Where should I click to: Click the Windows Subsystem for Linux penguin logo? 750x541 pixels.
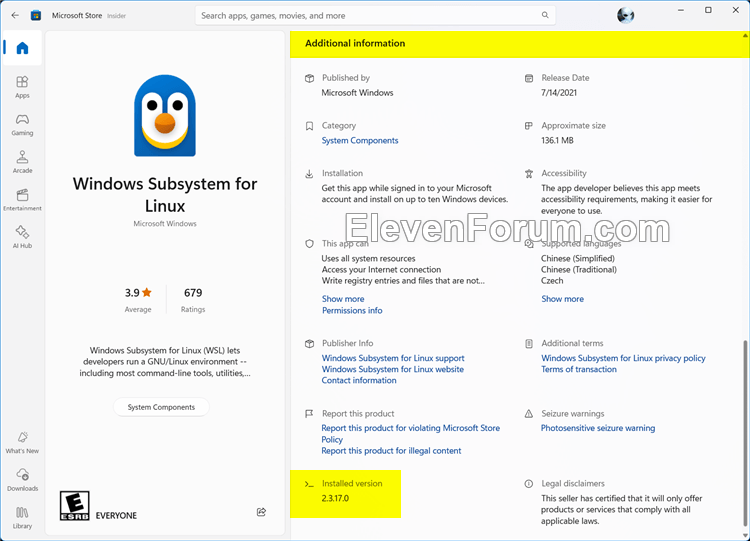[165, 115]
